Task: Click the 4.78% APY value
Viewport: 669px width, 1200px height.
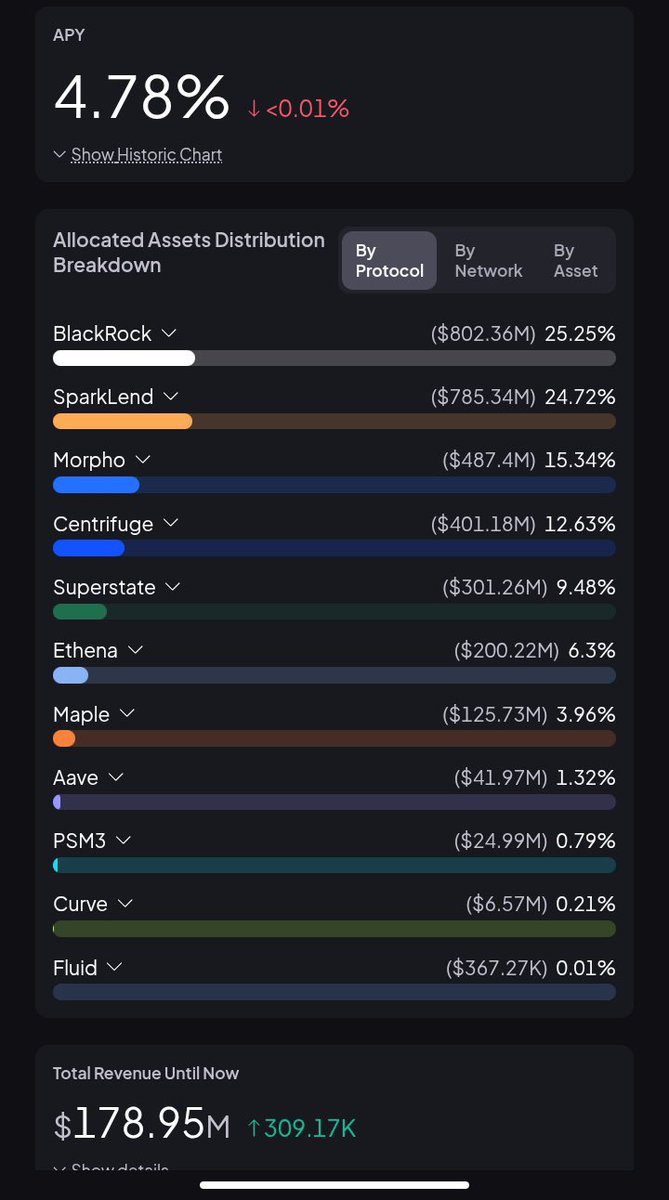Action: [141, 98]
